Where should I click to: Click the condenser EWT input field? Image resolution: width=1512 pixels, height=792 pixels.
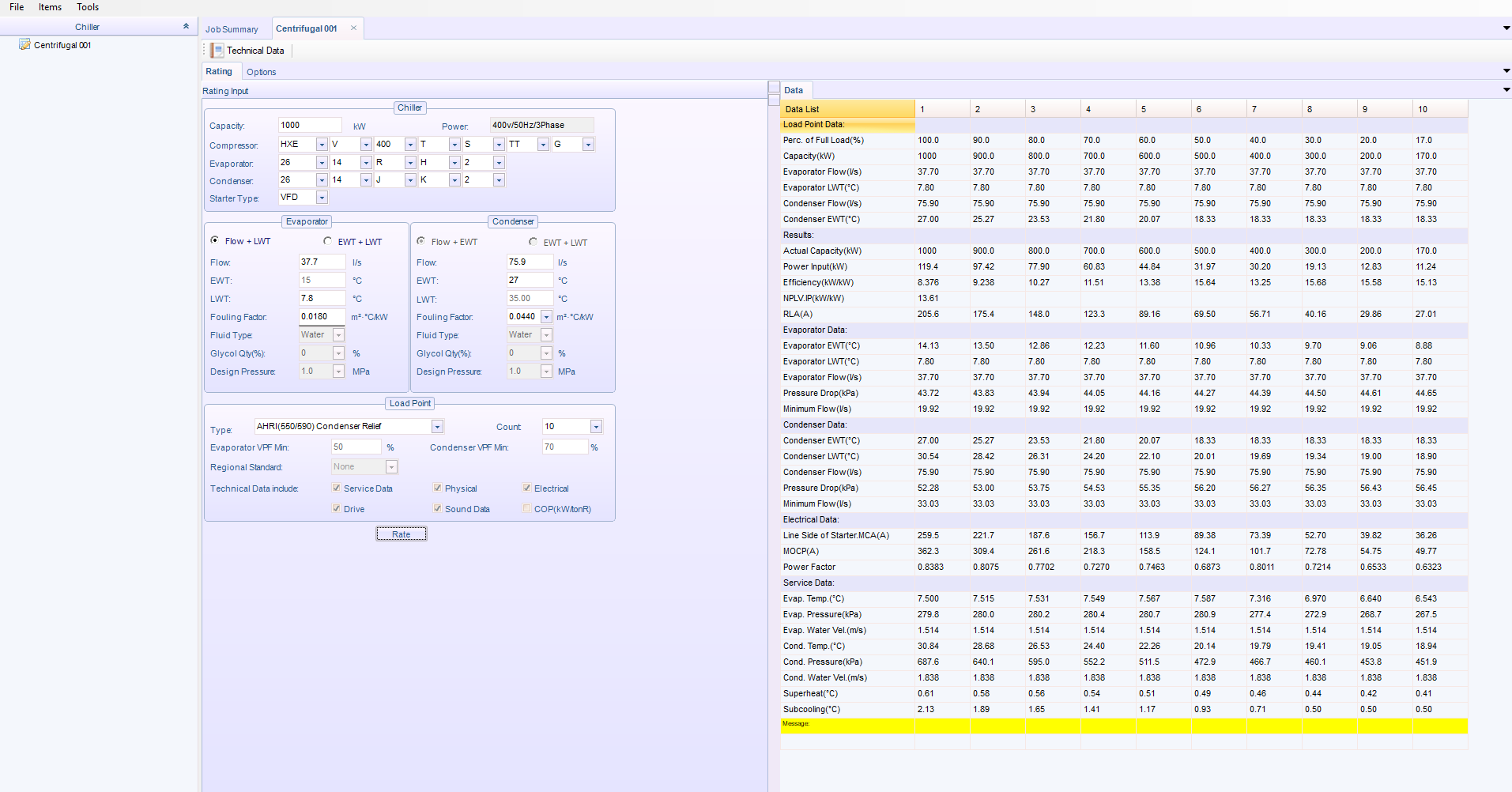(530, 280)
